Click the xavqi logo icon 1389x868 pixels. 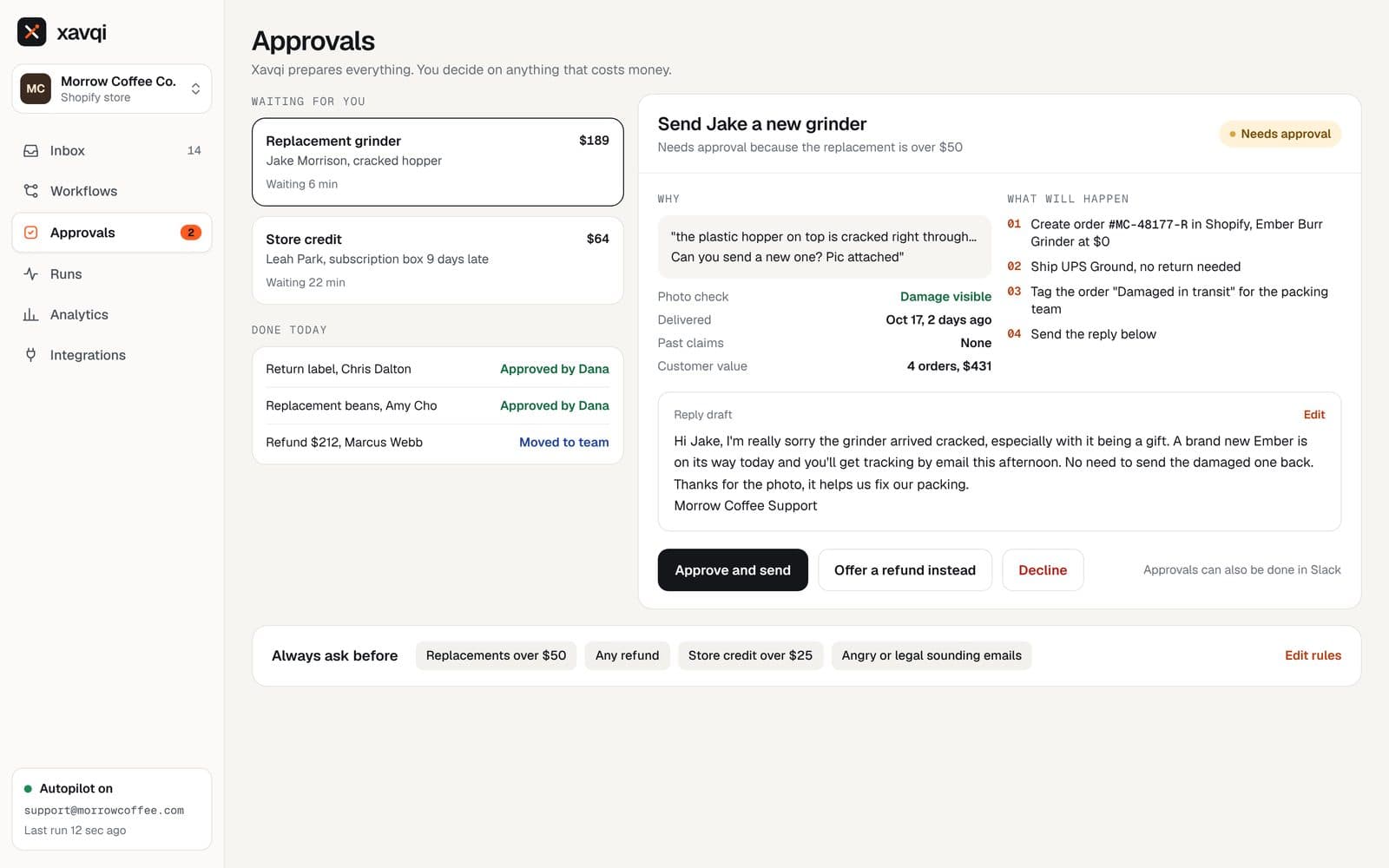coord(32,32)
